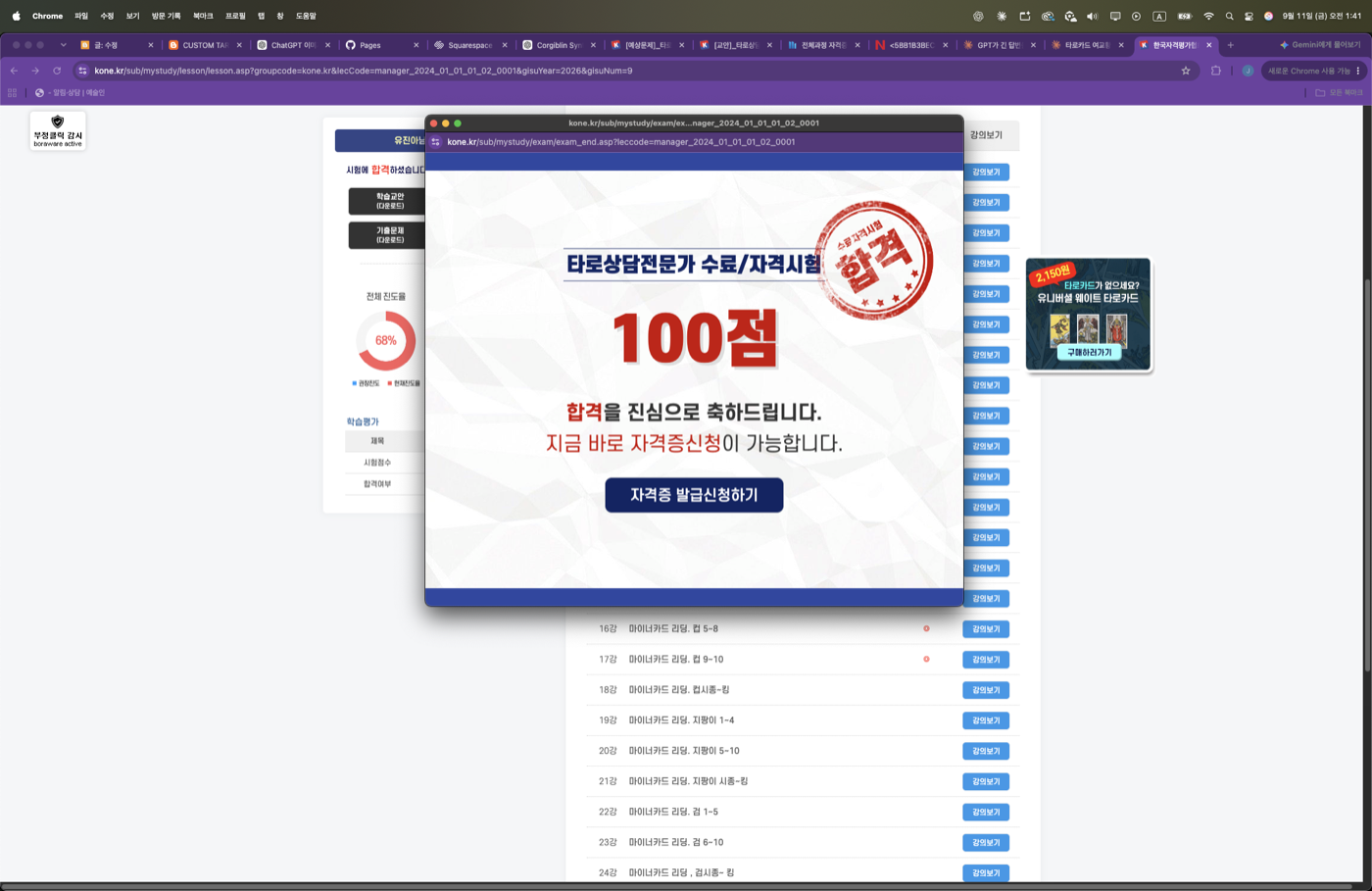Image resolution: width=1372 pixels, height=891 pixels.
Task: Open the Chrome three-dot menu
Action: pos(1358,71)
